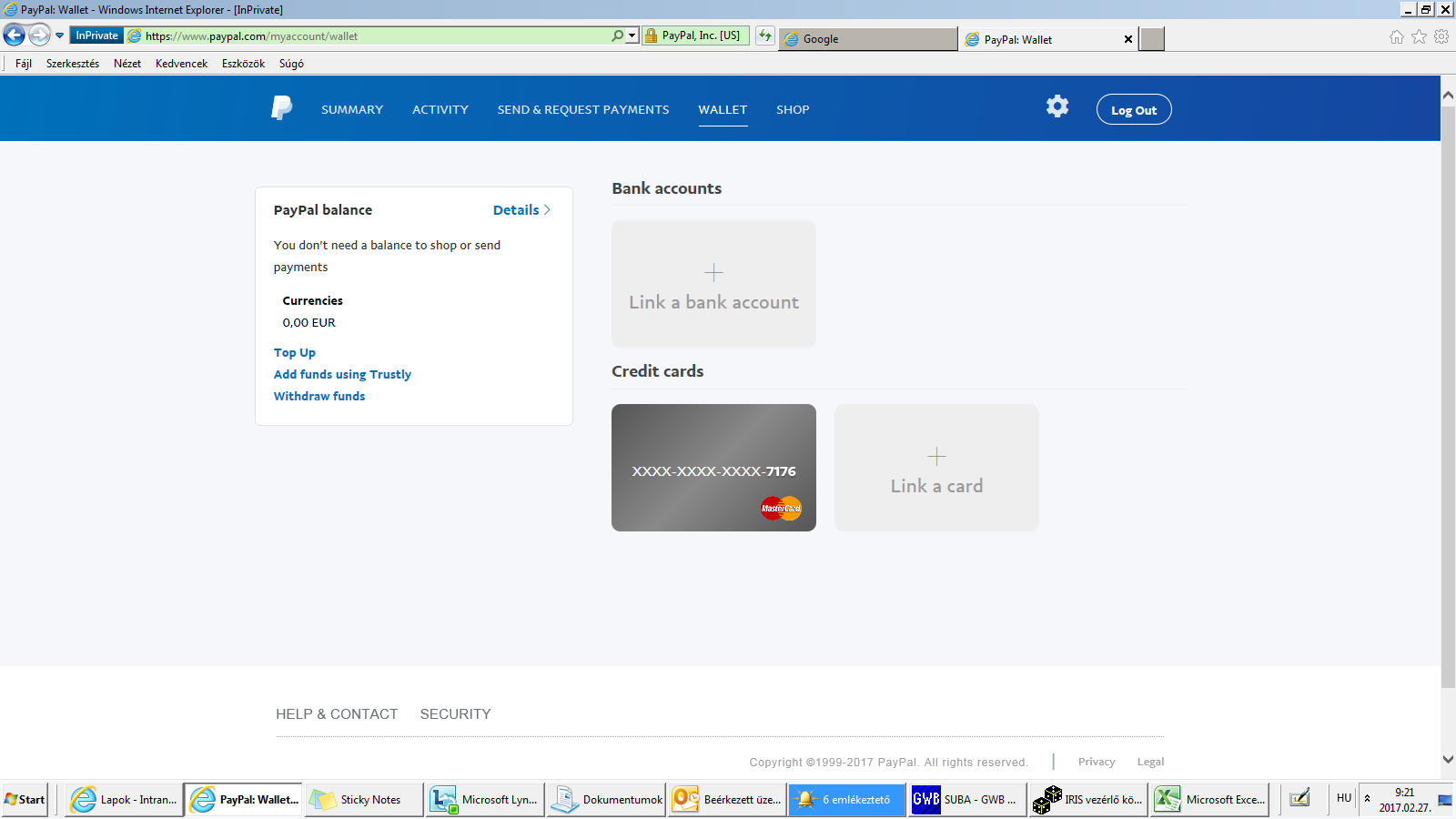This screenshot has height=819, width=1456.
Task: Click the Withdraw funds link
Action: click(x=319, y=397)
